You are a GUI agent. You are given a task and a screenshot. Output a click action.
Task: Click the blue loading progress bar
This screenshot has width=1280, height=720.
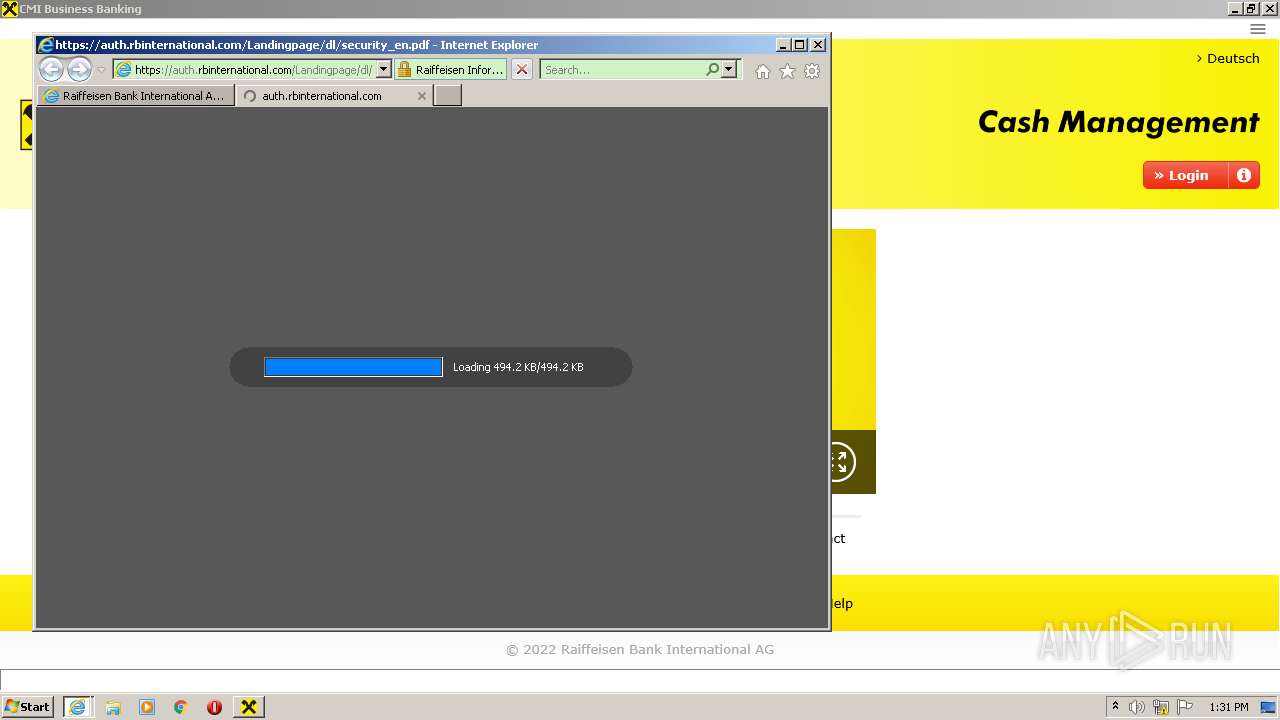click(353, 367)
